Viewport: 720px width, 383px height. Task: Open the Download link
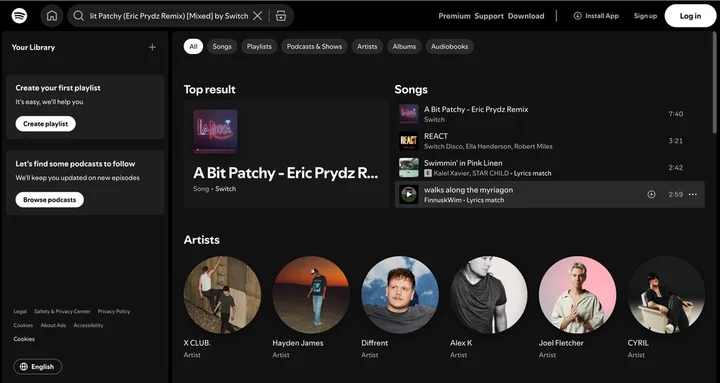[526, 16]
